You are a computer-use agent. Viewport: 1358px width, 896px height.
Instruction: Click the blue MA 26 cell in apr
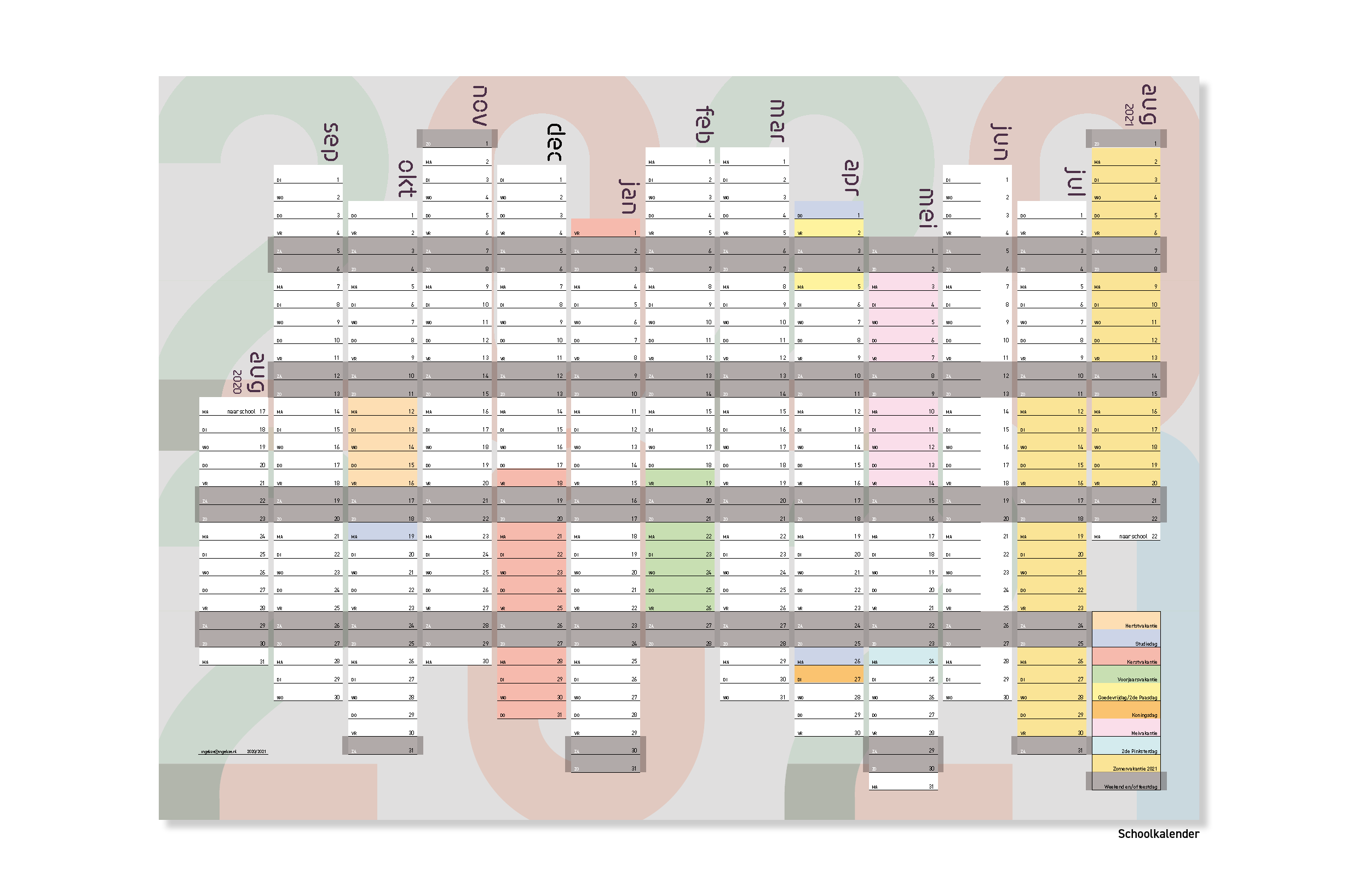click(x=828, y=657)
